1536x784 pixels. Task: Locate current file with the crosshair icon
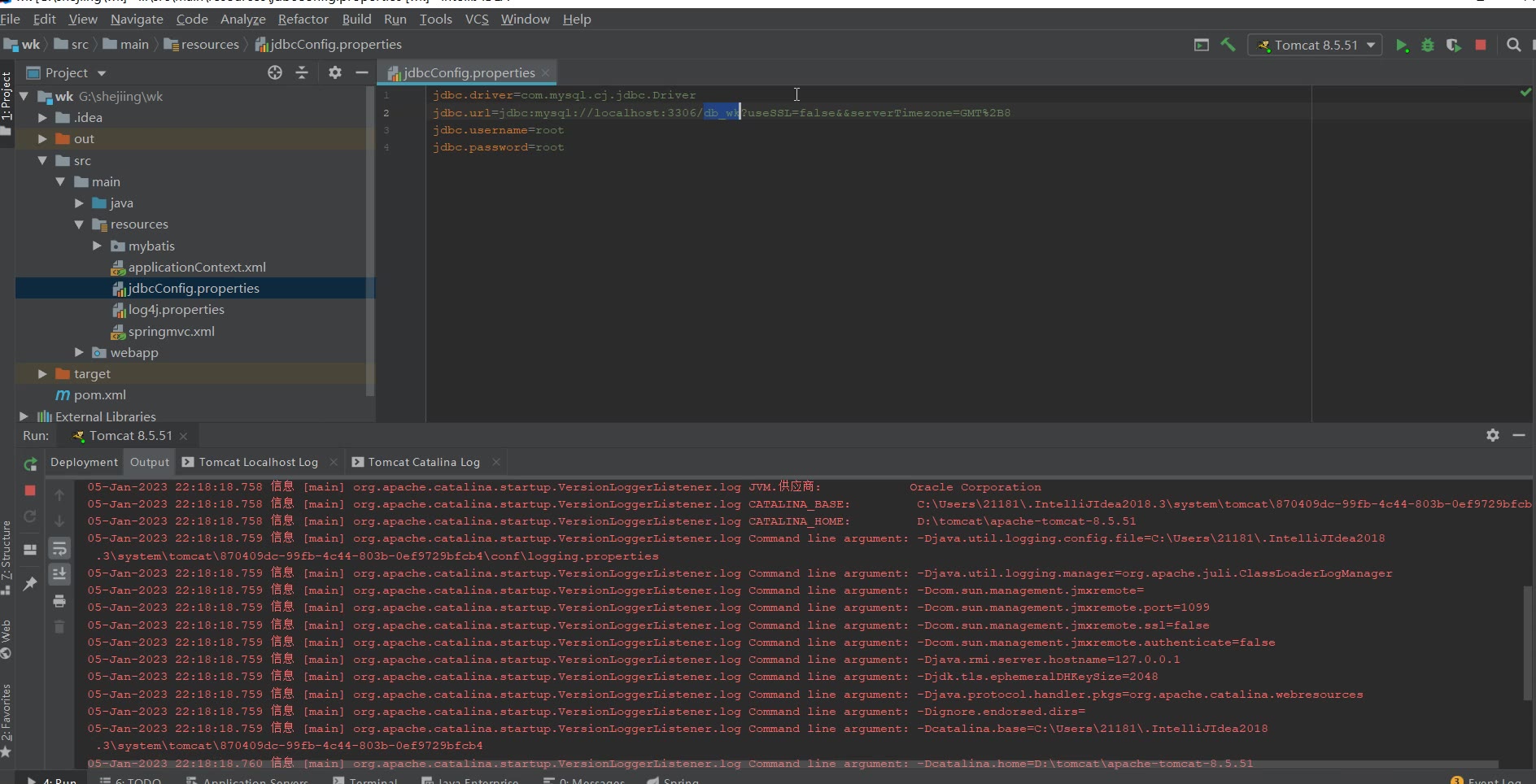275,72
